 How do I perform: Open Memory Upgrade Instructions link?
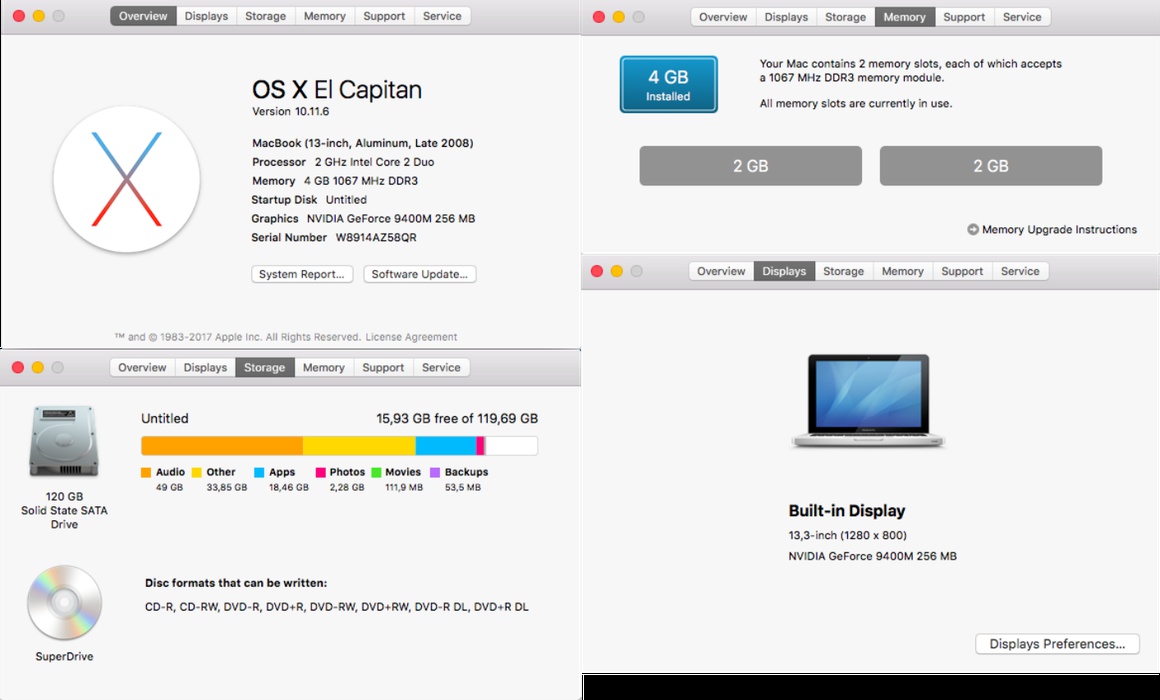point(1059,229)
